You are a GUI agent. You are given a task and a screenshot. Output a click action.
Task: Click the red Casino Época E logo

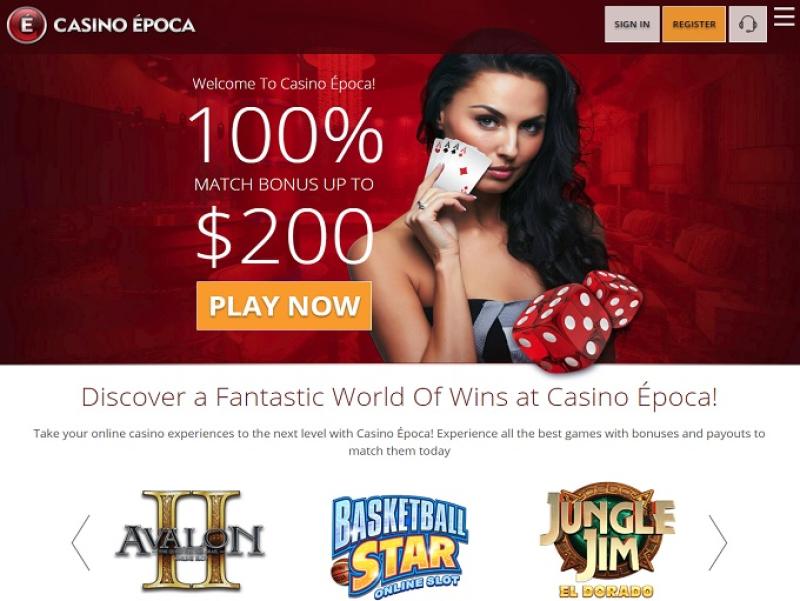pos(26,24)
